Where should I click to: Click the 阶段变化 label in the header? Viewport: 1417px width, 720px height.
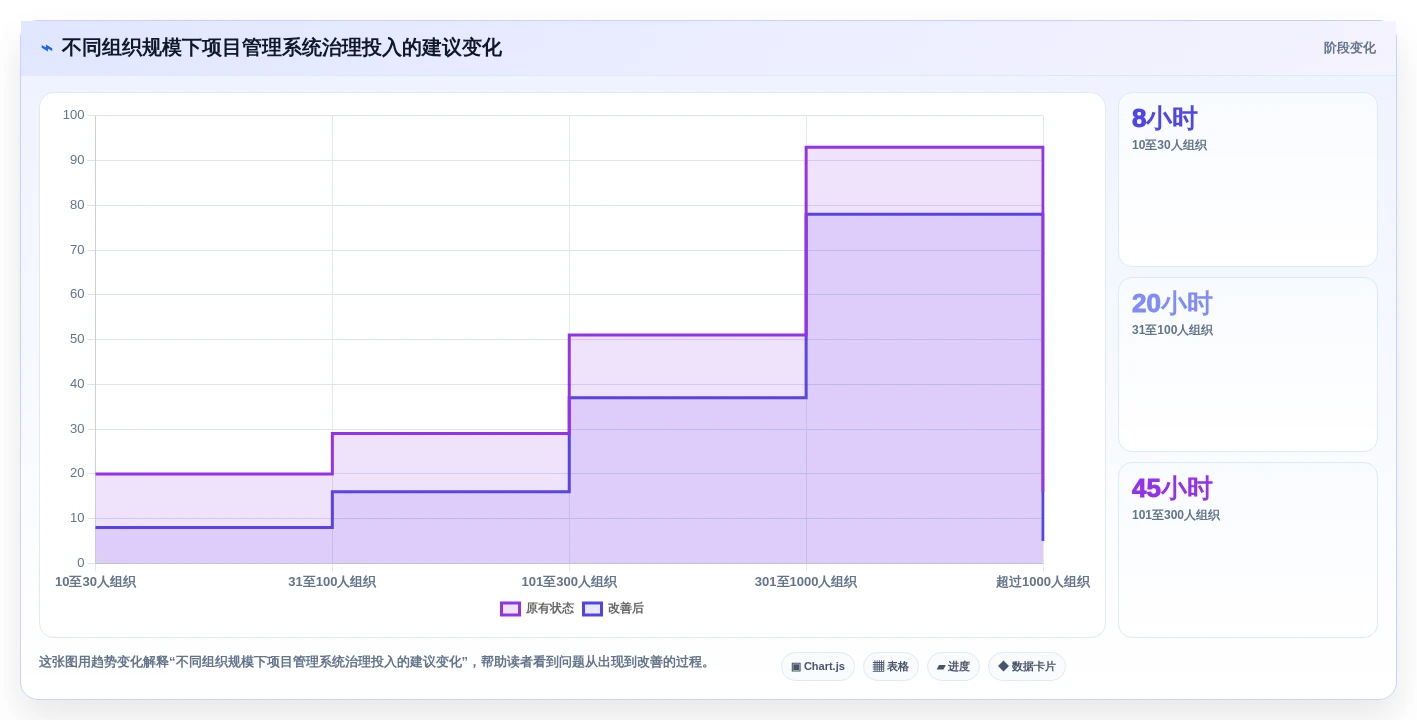[x=1349, y=48]
